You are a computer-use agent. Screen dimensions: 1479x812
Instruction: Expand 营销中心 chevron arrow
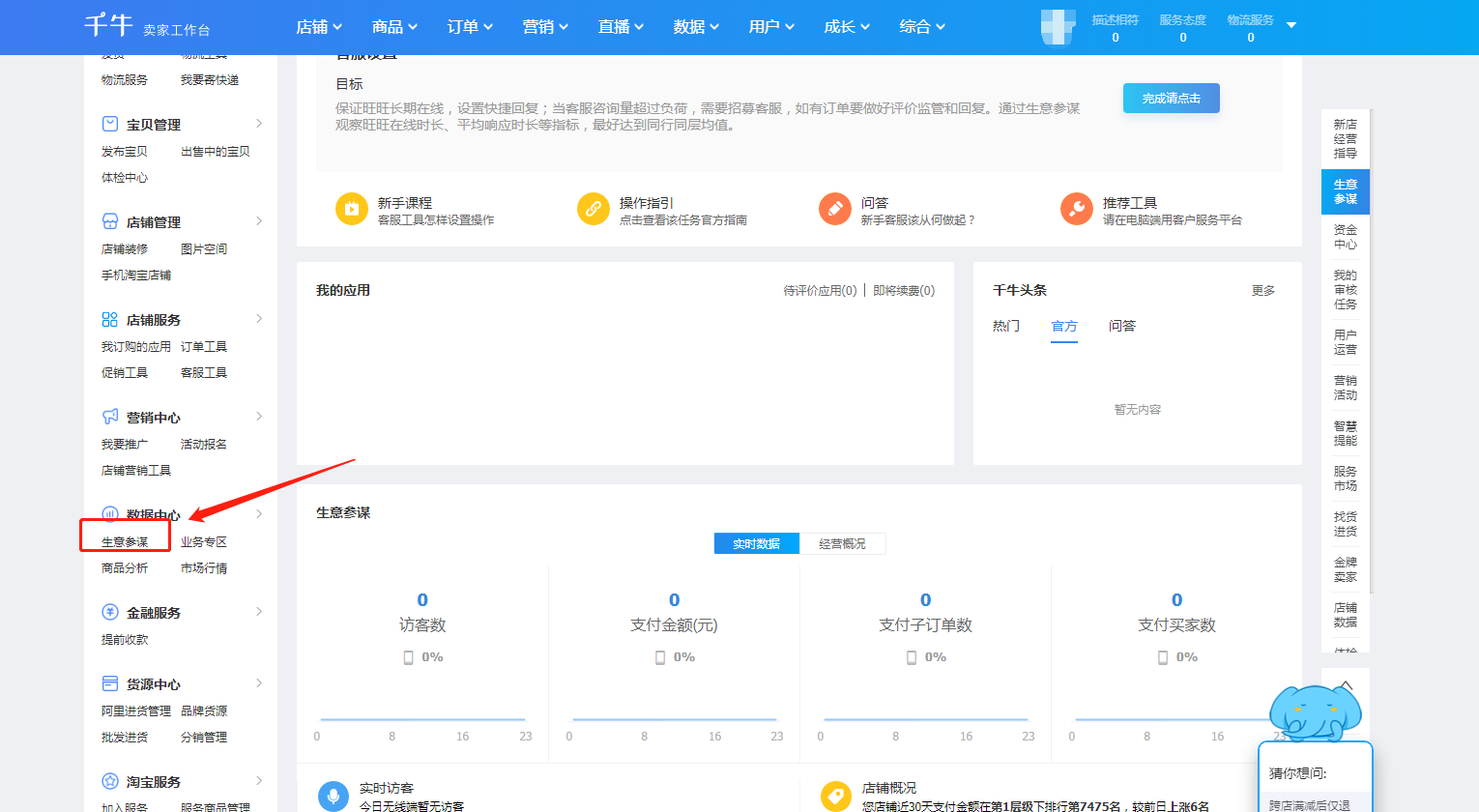point(259,416)
